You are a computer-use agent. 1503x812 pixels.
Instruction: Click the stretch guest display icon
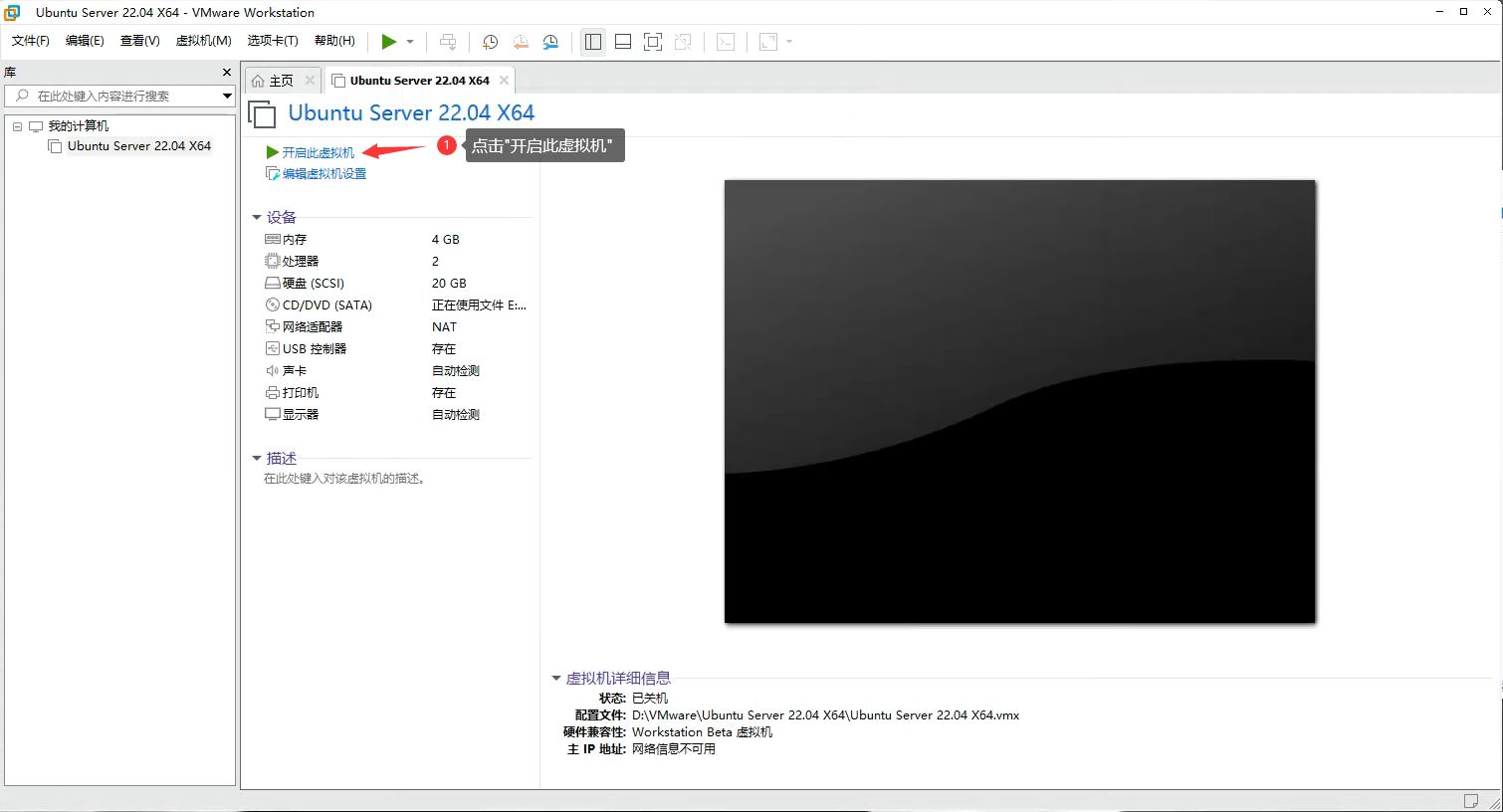click(768, 42)
